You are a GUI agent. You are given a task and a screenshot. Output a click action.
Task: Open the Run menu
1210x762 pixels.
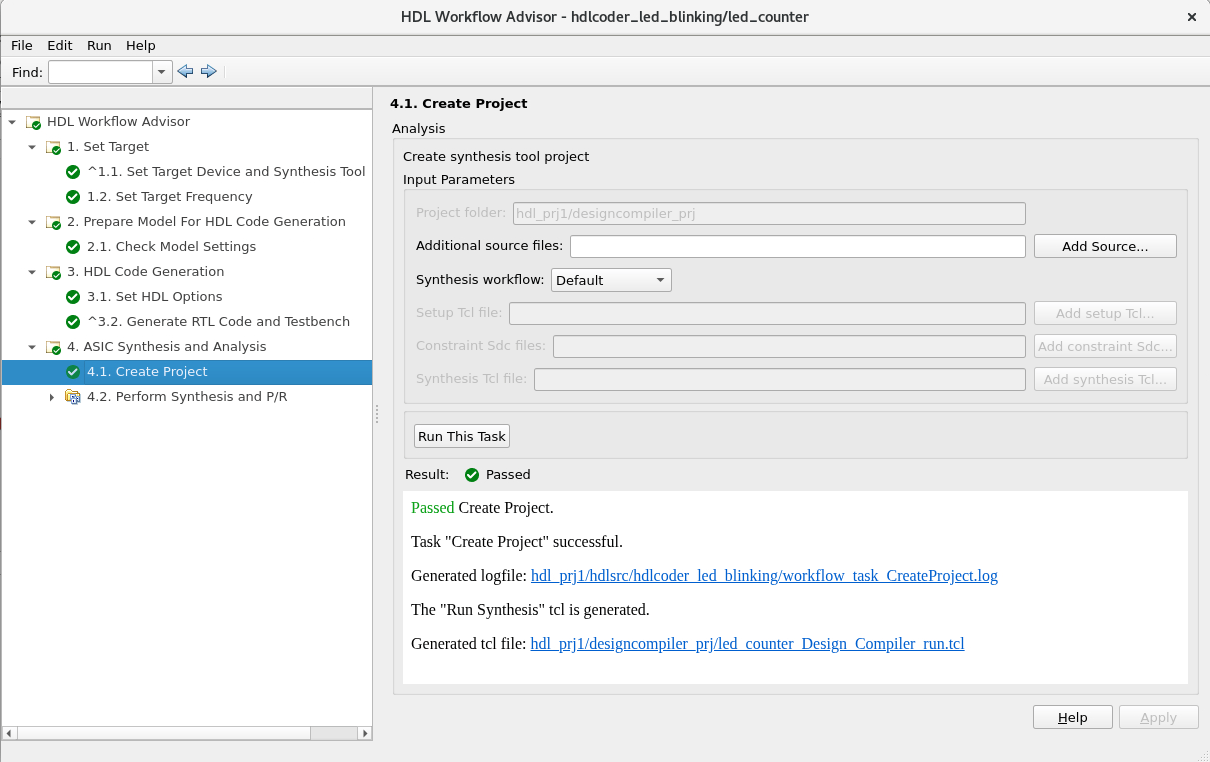click(x=99, y=45)
